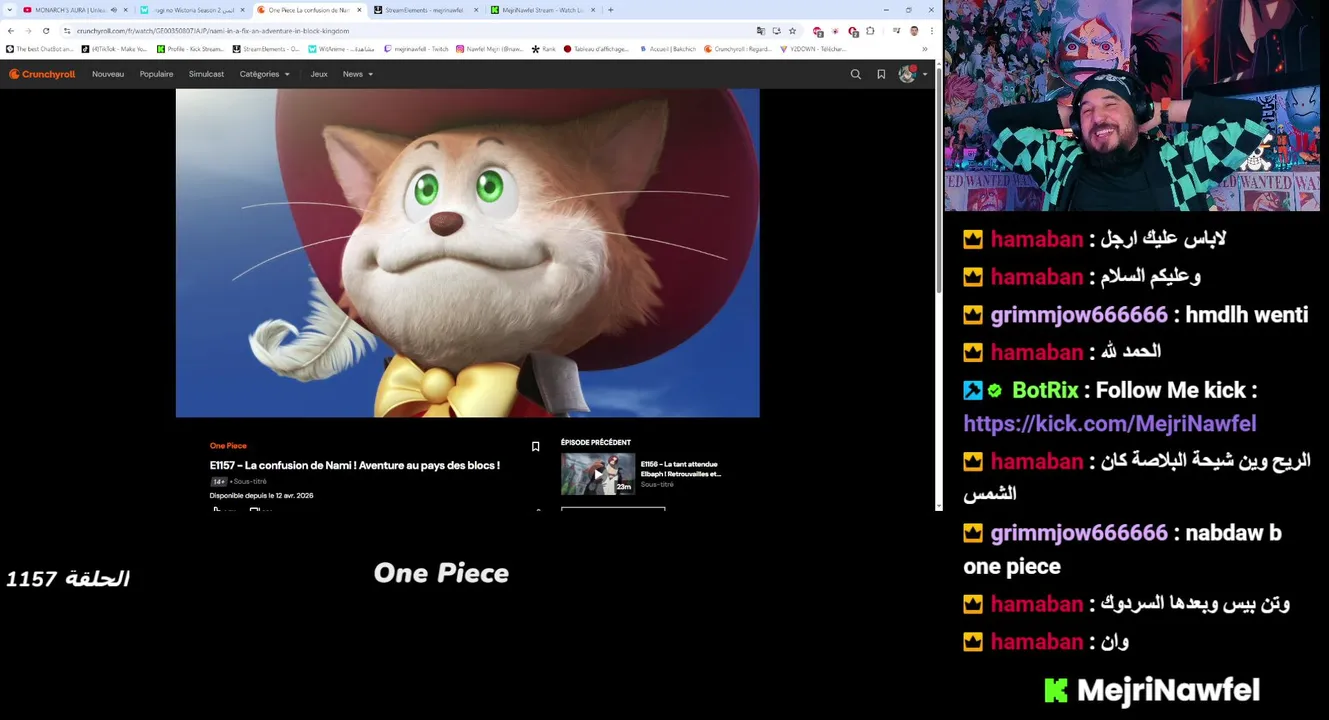Show more bookmarks chevron

click(924, 49)
